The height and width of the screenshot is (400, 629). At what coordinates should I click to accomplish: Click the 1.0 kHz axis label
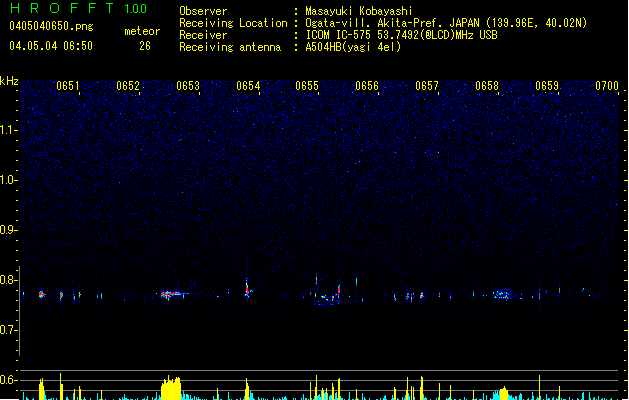8,180
